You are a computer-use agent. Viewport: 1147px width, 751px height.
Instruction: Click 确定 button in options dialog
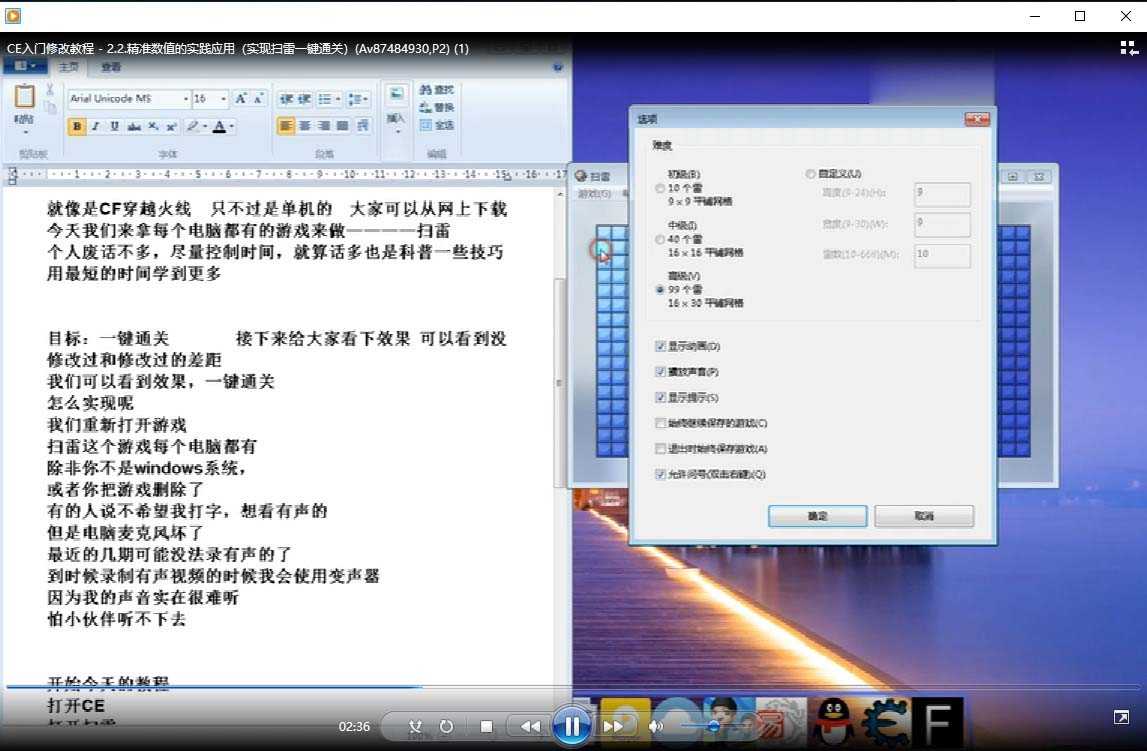point(817,516)
